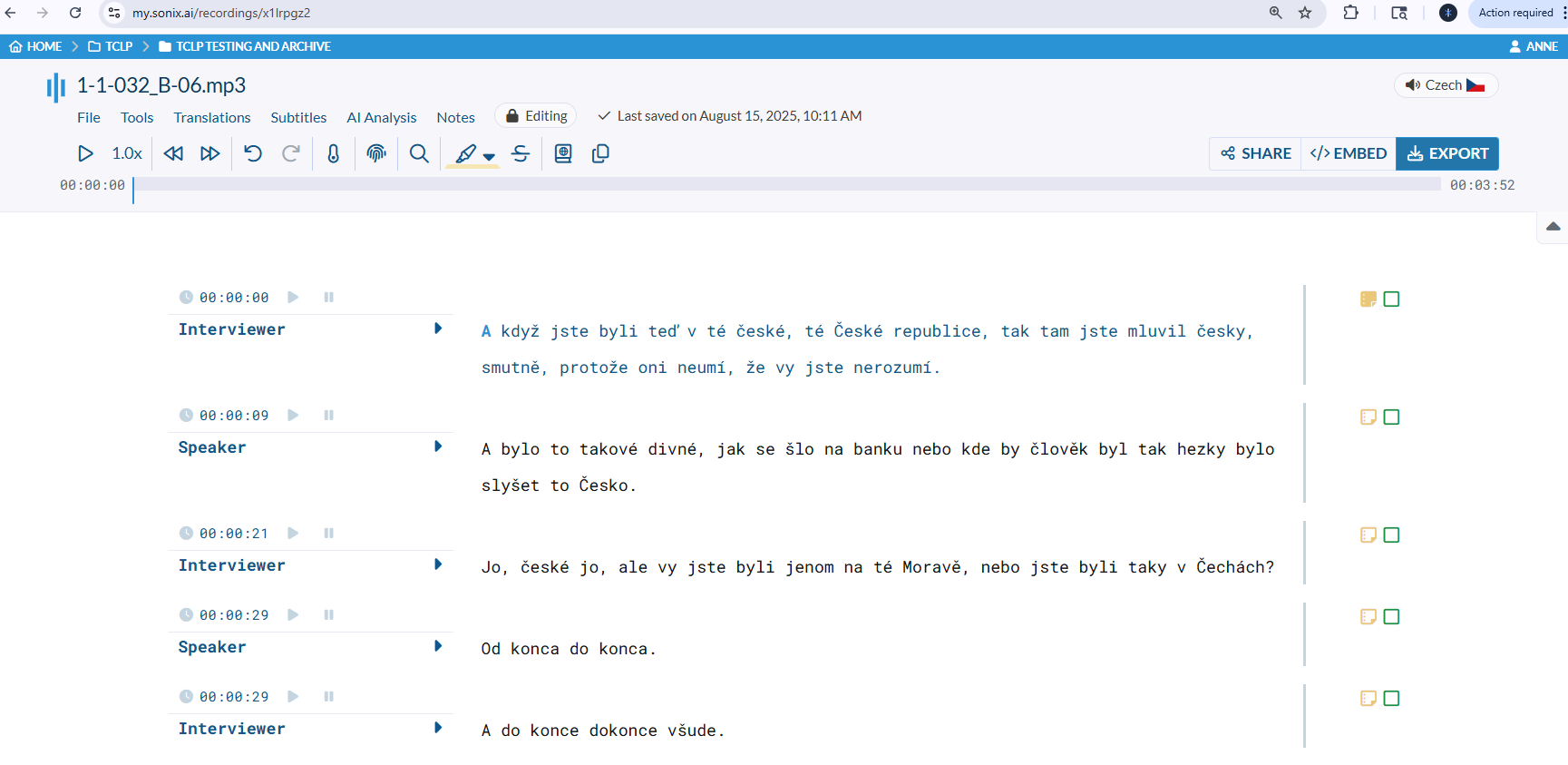Go to HOME in breadcrumb

pyautogui.click(x=35, y=46)
